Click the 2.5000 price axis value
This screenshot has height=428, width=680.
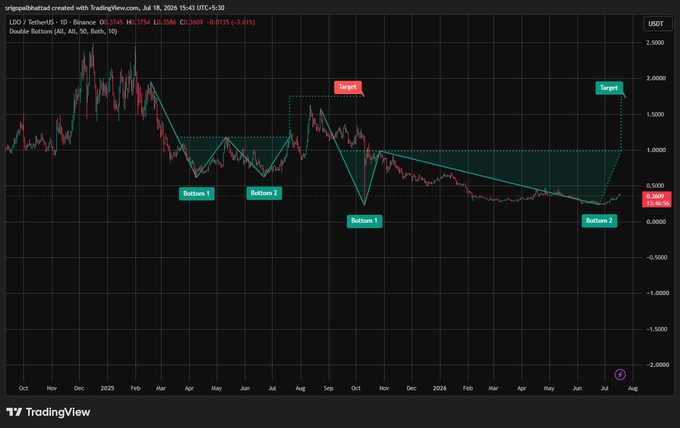[655, 43]
